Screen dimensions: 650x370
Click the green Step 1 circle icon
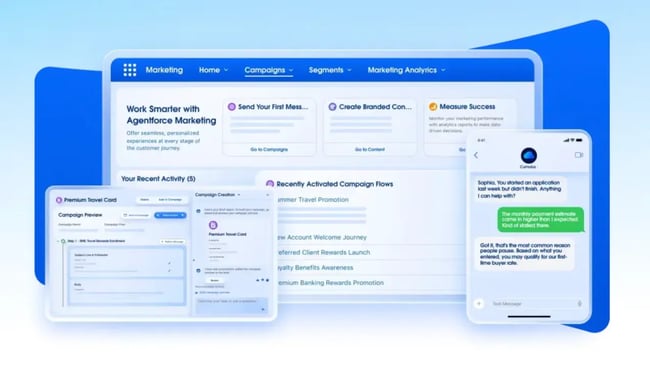63,241
